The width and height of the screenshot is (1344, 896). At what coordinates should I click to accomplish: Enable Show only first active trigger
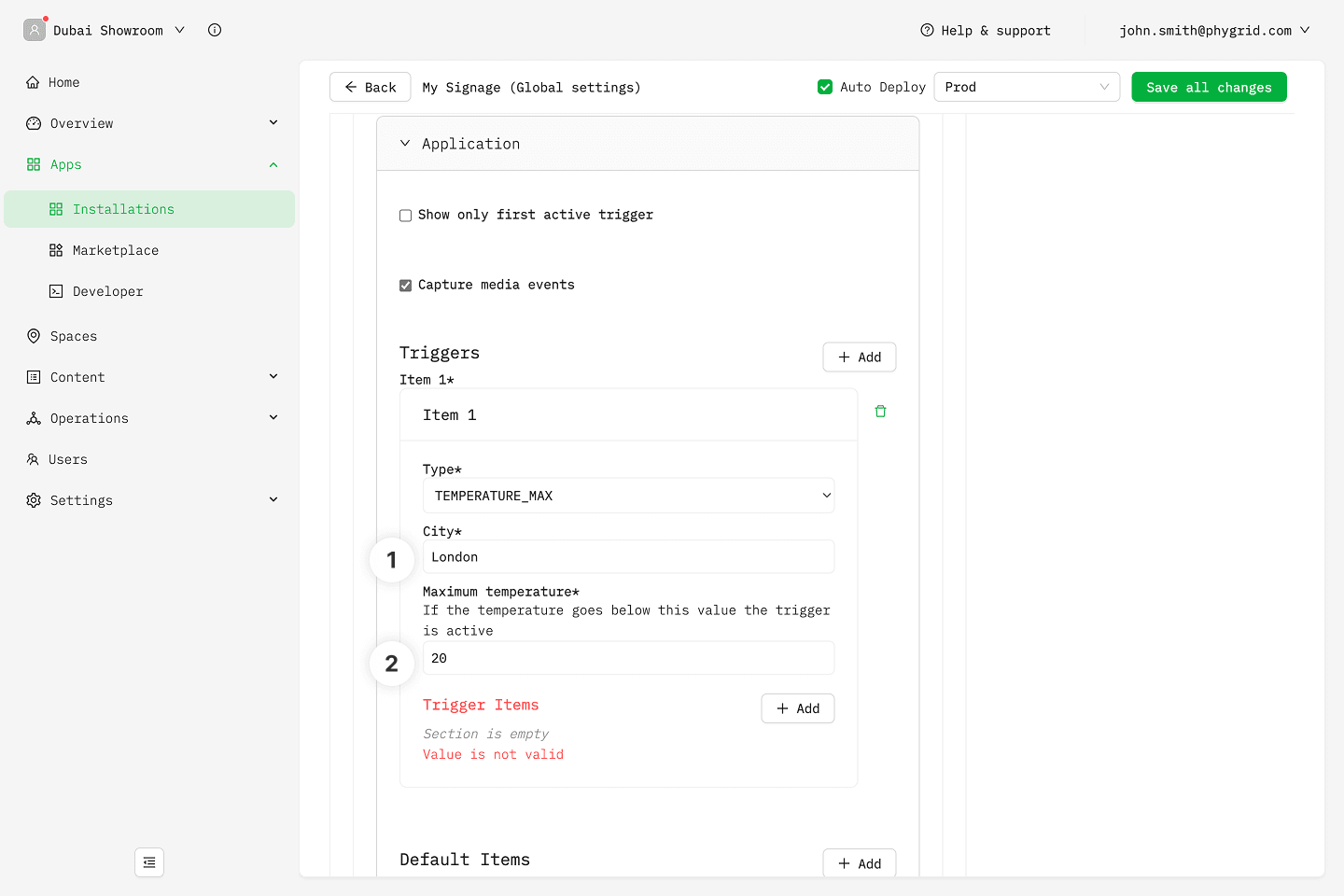[x=406, y=216]
